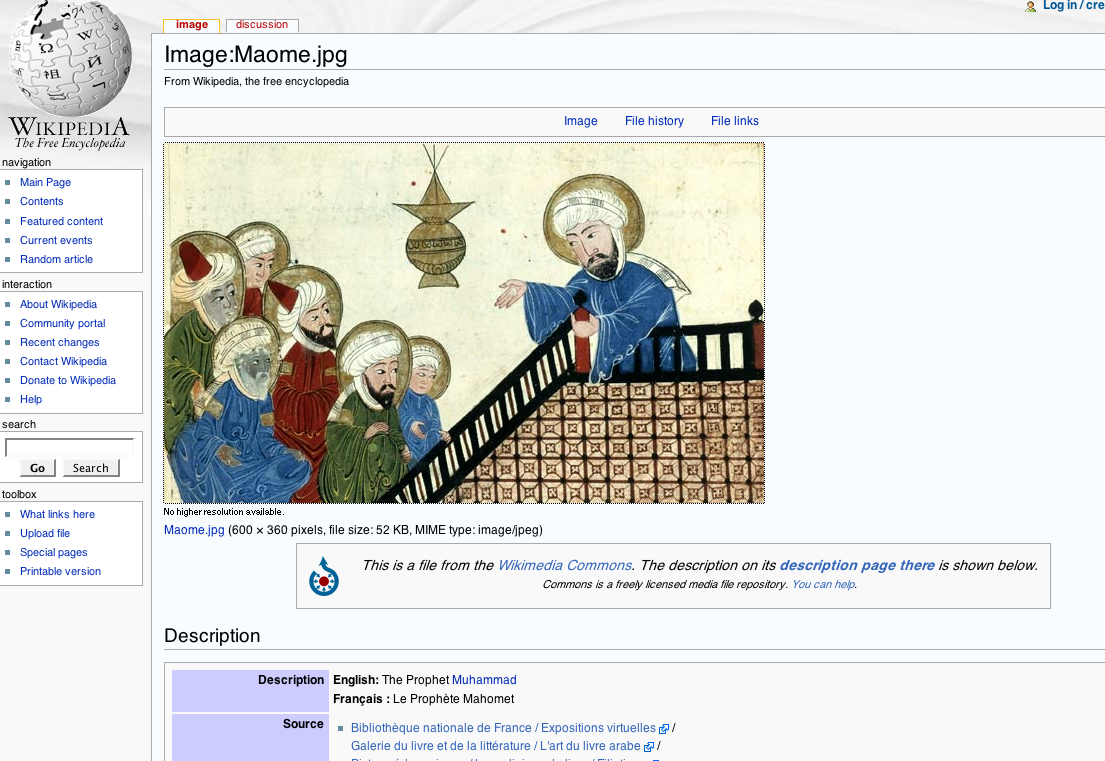Switch to the image tab
This screenshot has width=1105, height=761.
pos(192,25)
